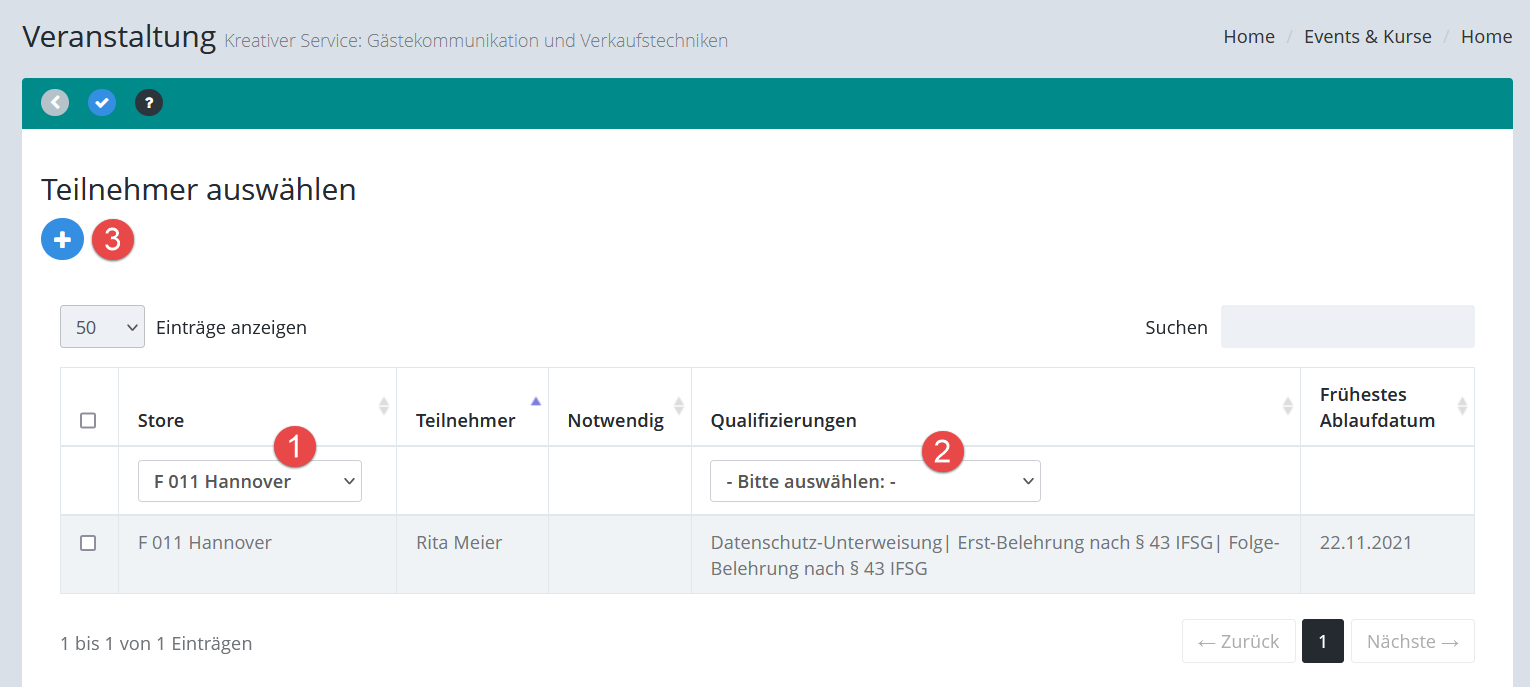1530x687 pixels.
Task: Toggle the select-all checkbox in table header
Action: 88,420
